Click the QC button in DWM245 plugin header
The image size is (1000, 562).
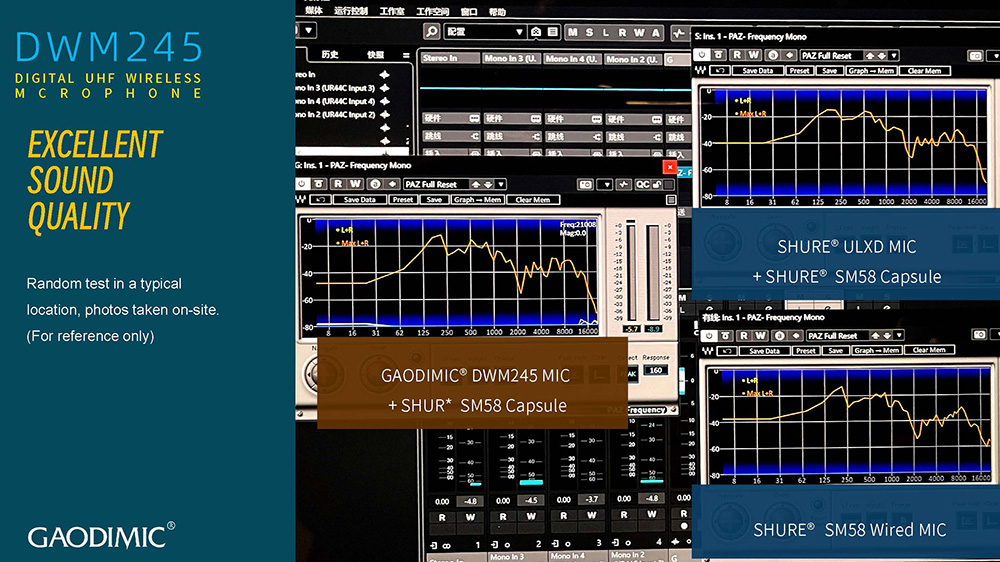[x=642, y=184]
